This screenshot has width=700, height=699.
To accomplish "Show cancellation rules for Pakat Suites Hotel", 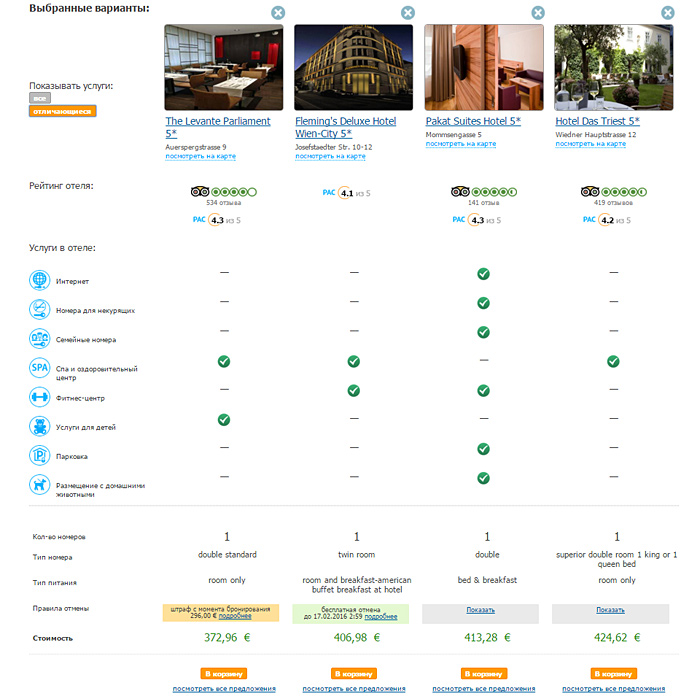I will 480,610.
